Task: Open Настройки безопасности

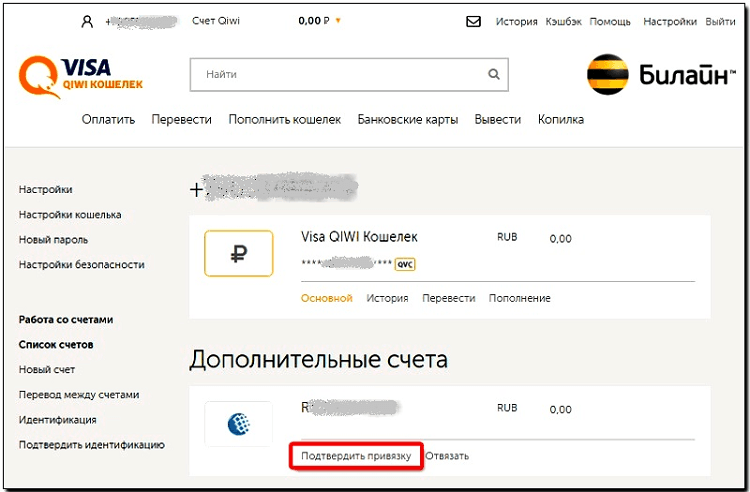Action: [x=81, y=264]
